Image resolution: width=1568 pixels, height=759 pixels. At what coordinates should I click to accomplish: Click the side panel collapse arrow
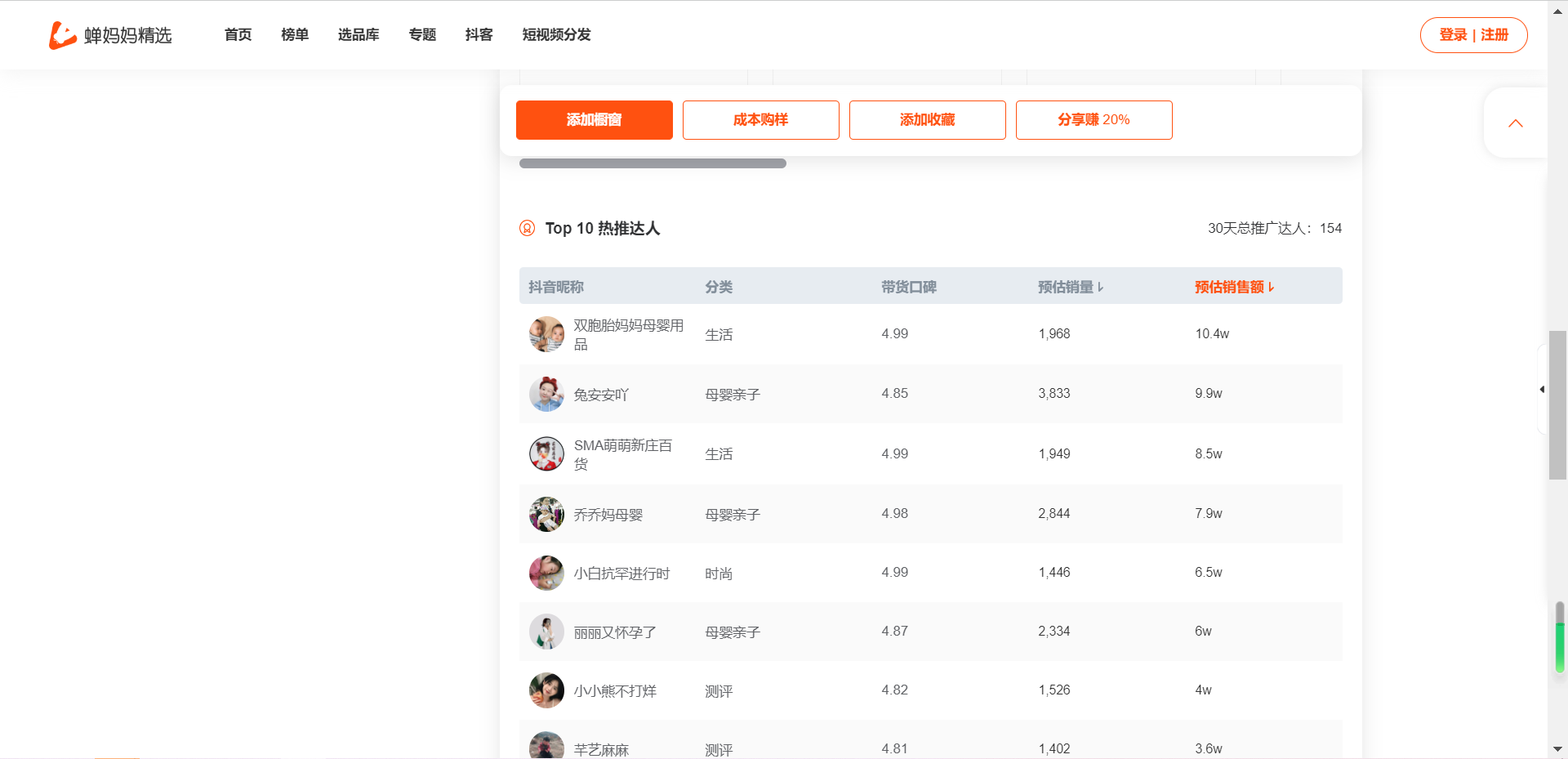(1542, 390)
